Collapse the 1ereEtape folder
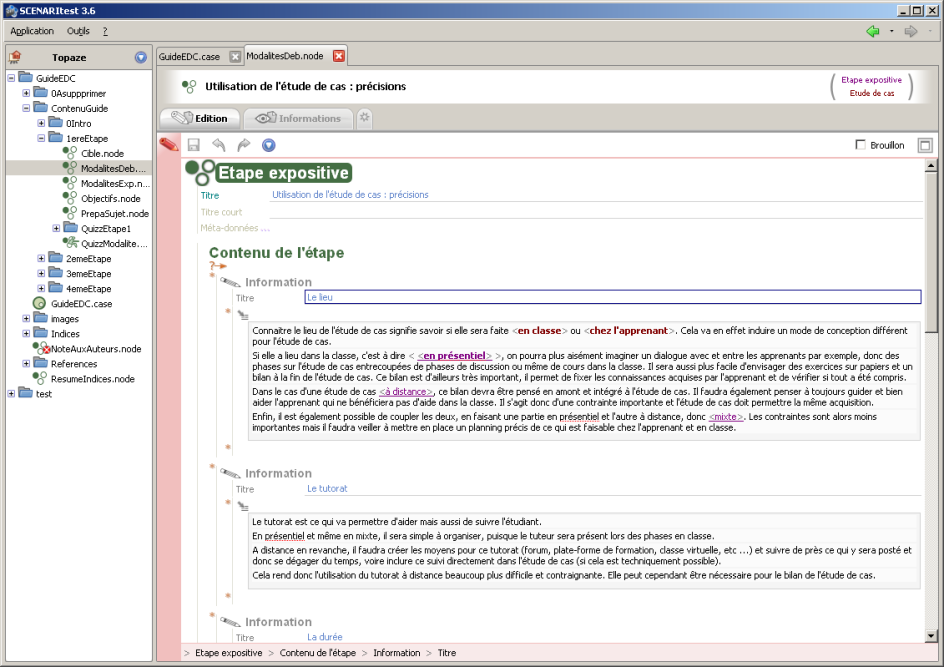Screen dimensions: 944x667 pyautogui.click(x=42, y=139)
